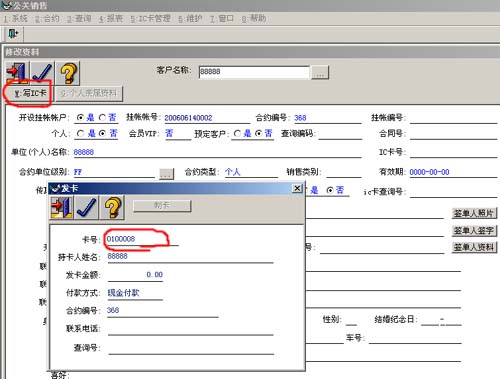Viewport: 500px width, 379px height.
Task: Click the 发卡金额 field
Action: coord(135,275)
